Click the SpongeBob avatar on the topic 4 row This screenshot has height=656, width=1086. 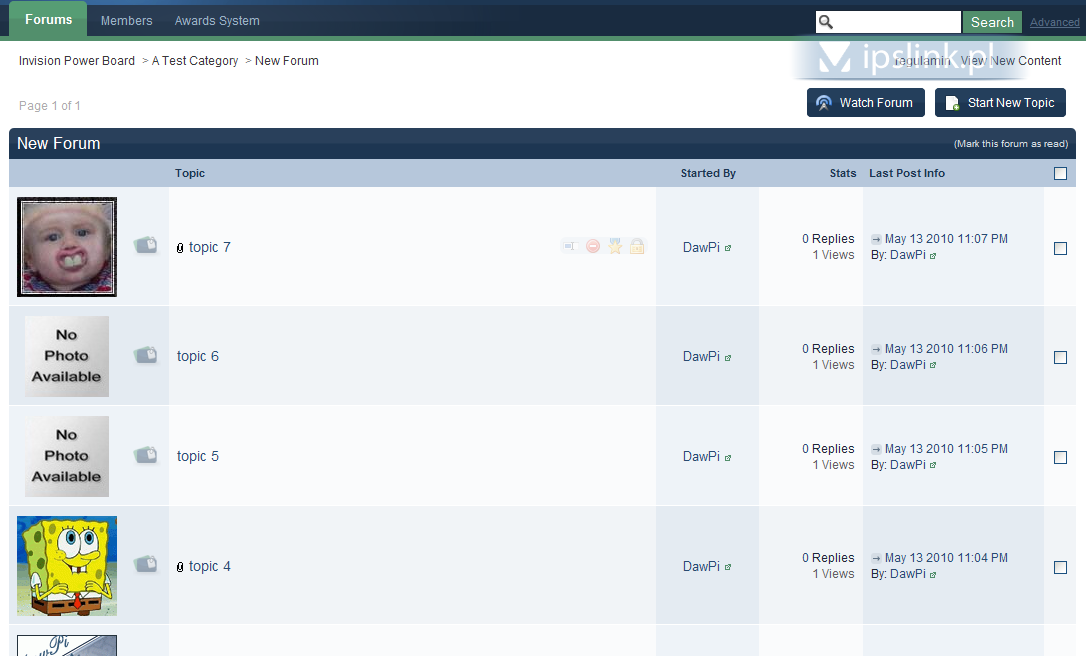[x=67, y=566]
